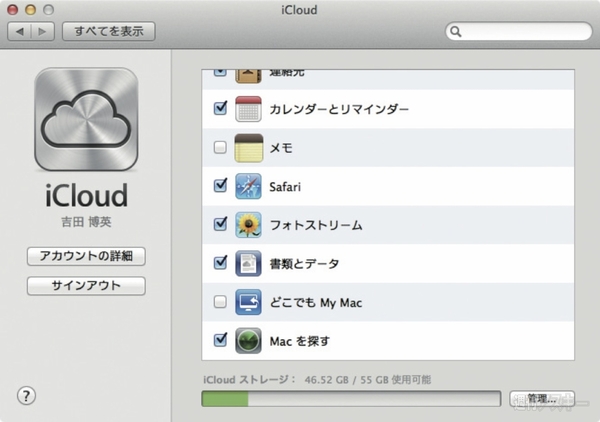
Task: Uncheck the Safari sync checkbox
Action: [220, 186]
